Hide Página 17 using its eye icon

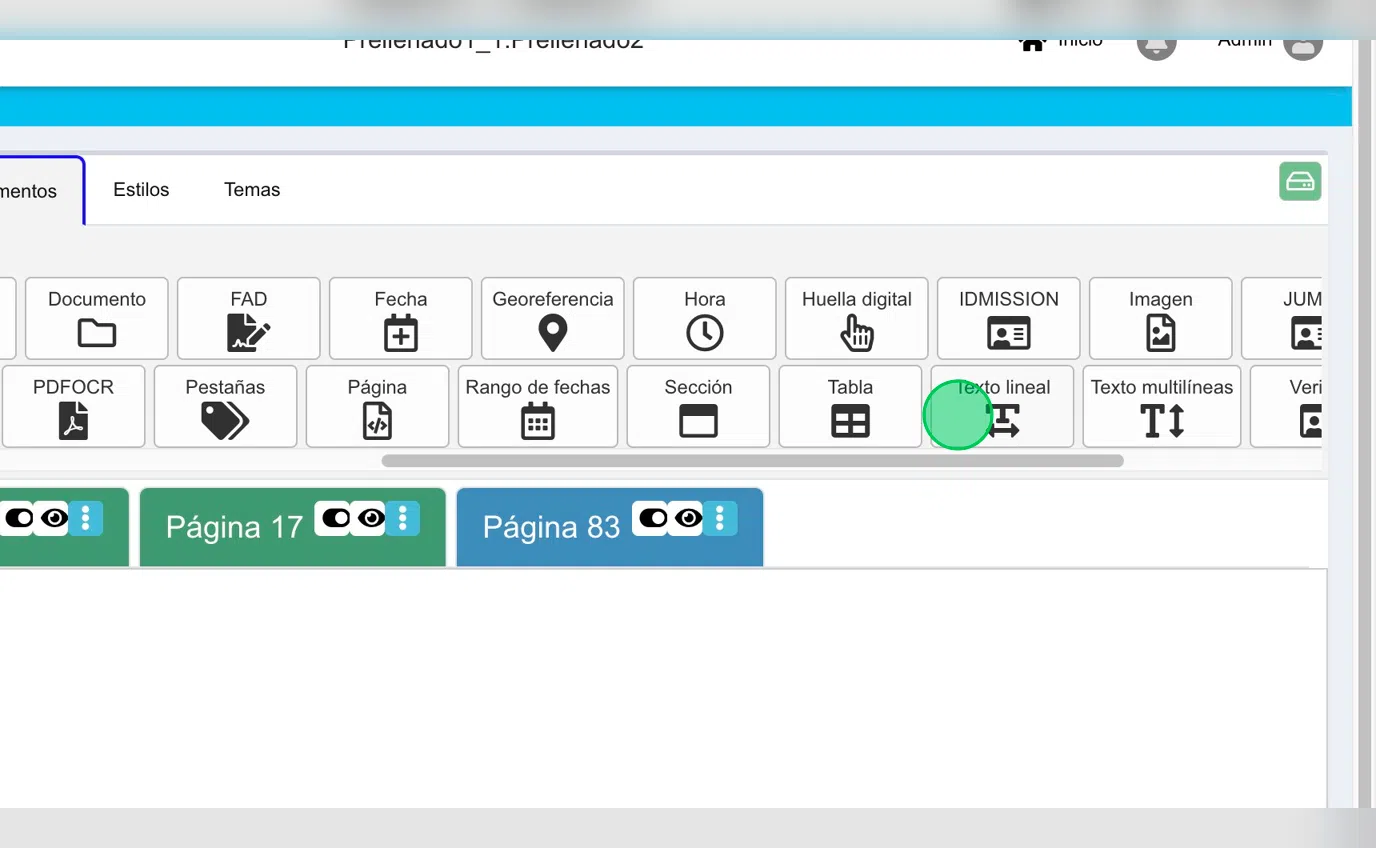pos(371,518)
